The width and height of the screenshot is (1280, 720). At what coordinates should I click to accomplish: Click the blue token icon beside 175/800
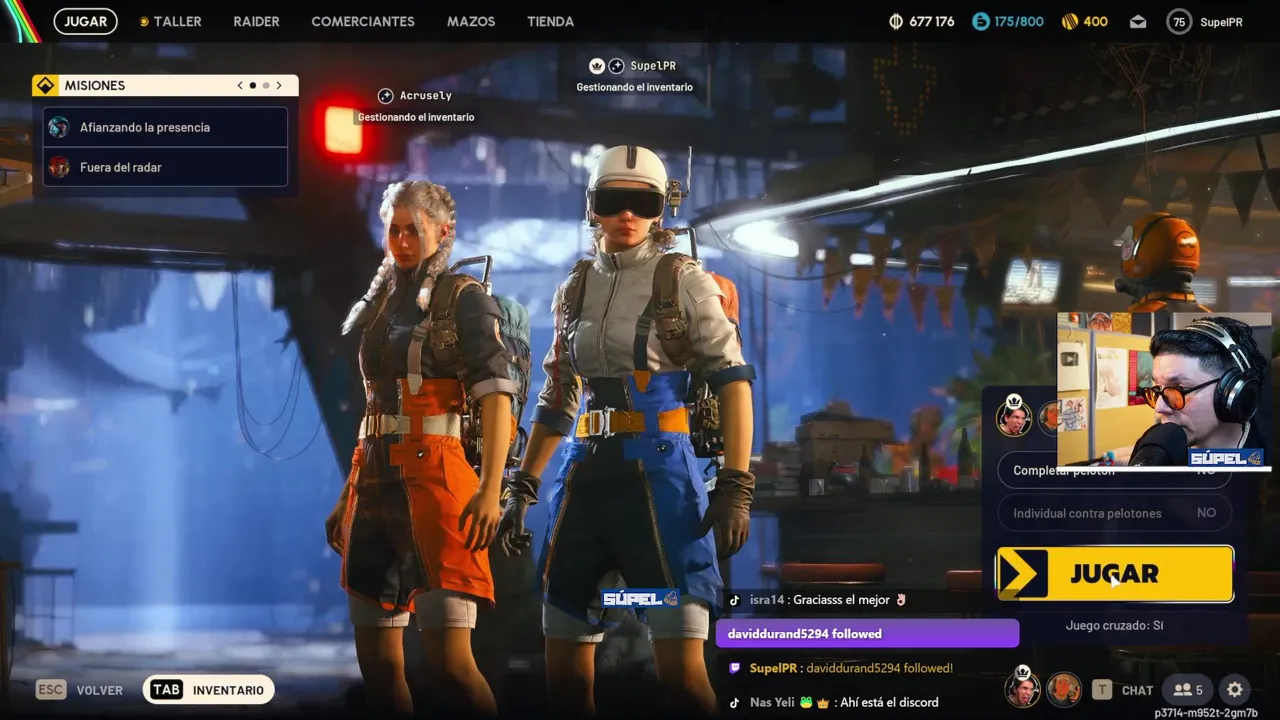click(981, 21)
